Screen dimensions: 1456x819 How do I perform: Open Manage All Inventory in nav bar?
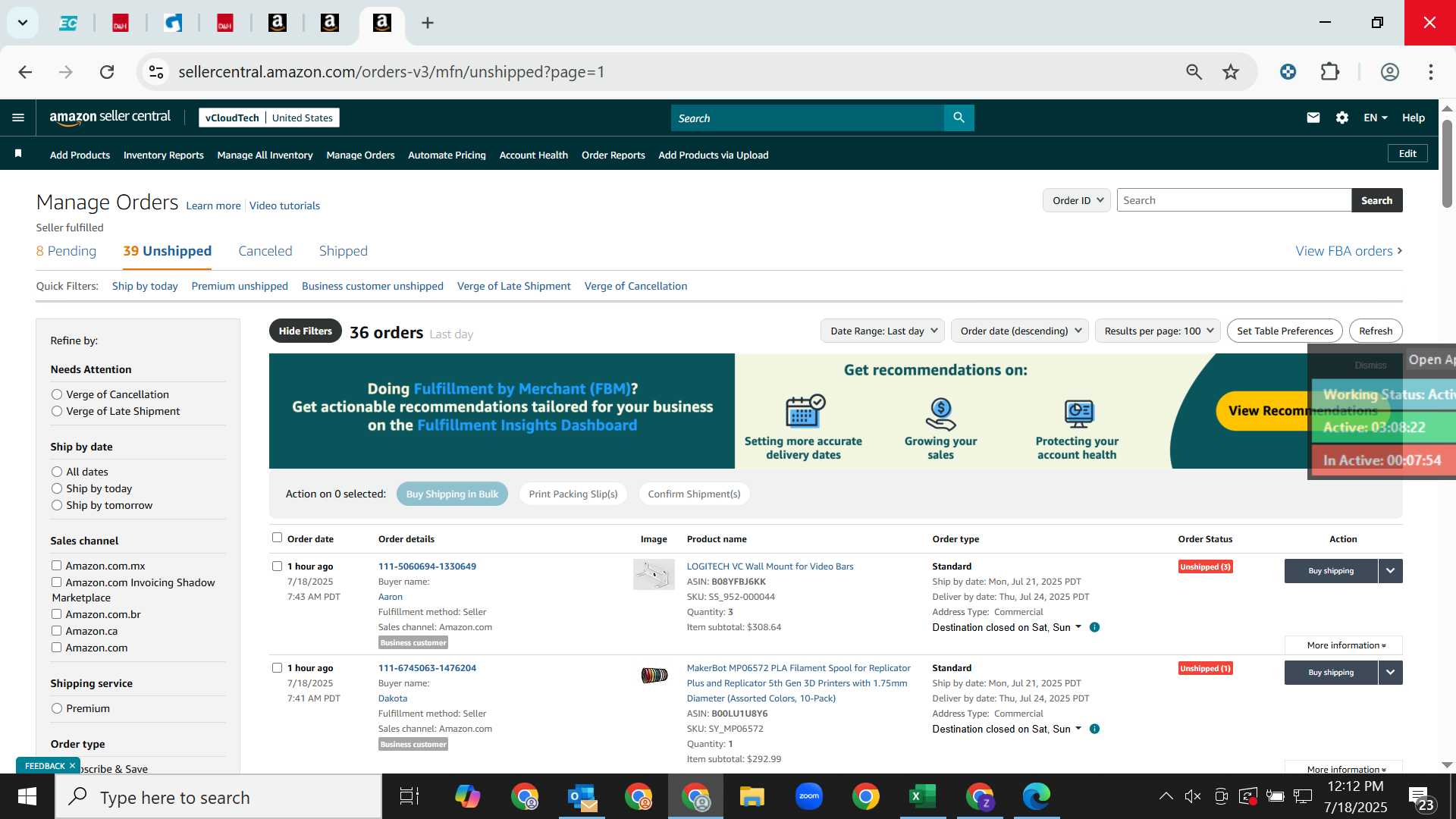click(x=265, y=155)
